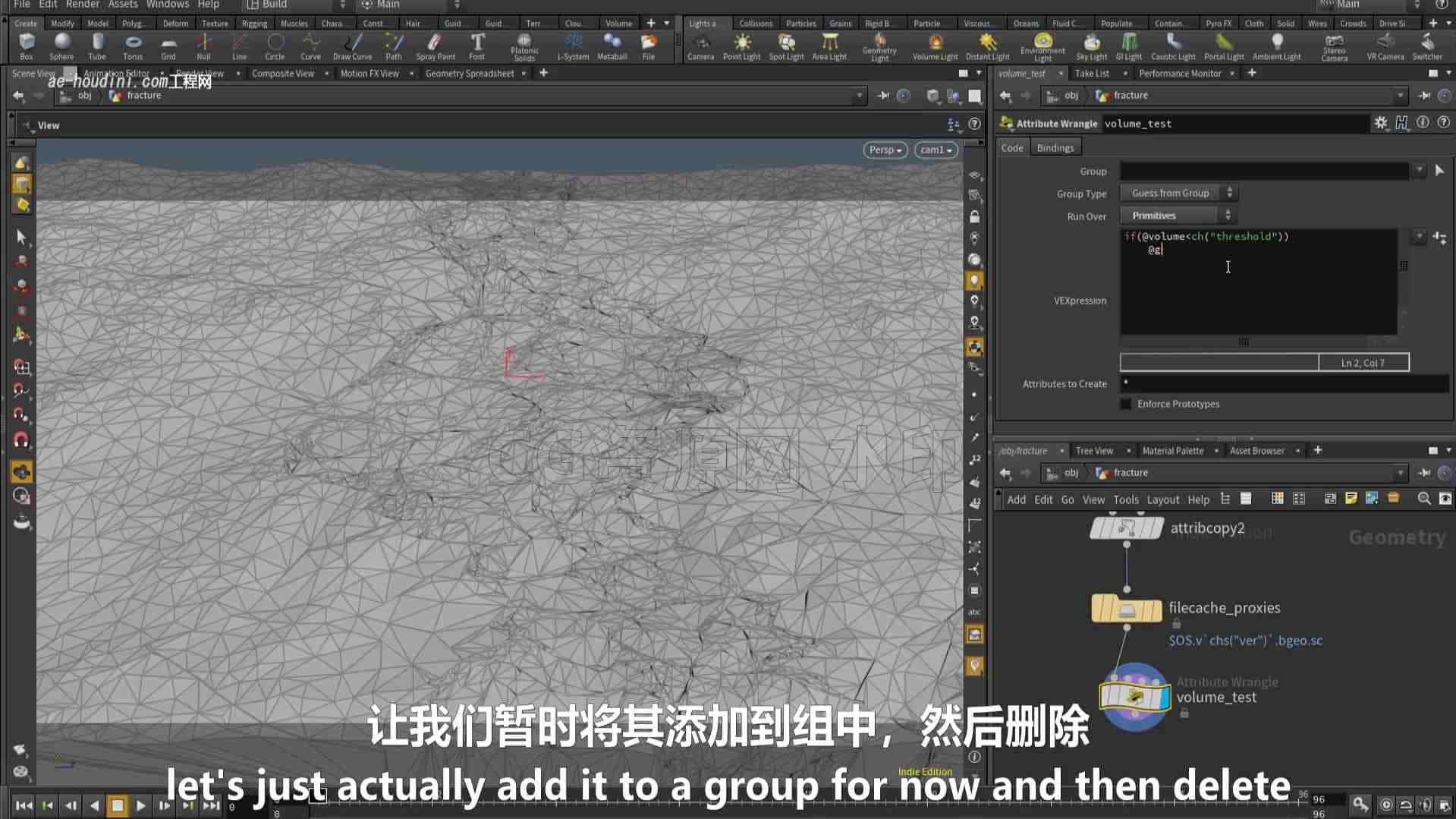Viewport: 1456px width, 819px height.
Task: Add a Point Light
Action: click(x=741, y=46)
